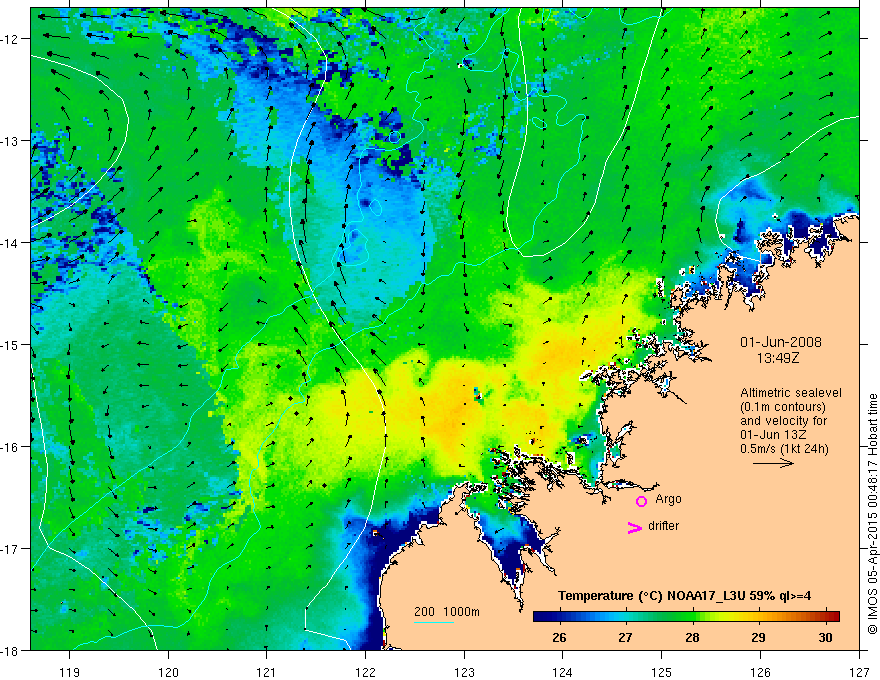Click the cyan 200 1000m depth contour line sample
This screenshot has height=680, width=880.
[434, 622]
